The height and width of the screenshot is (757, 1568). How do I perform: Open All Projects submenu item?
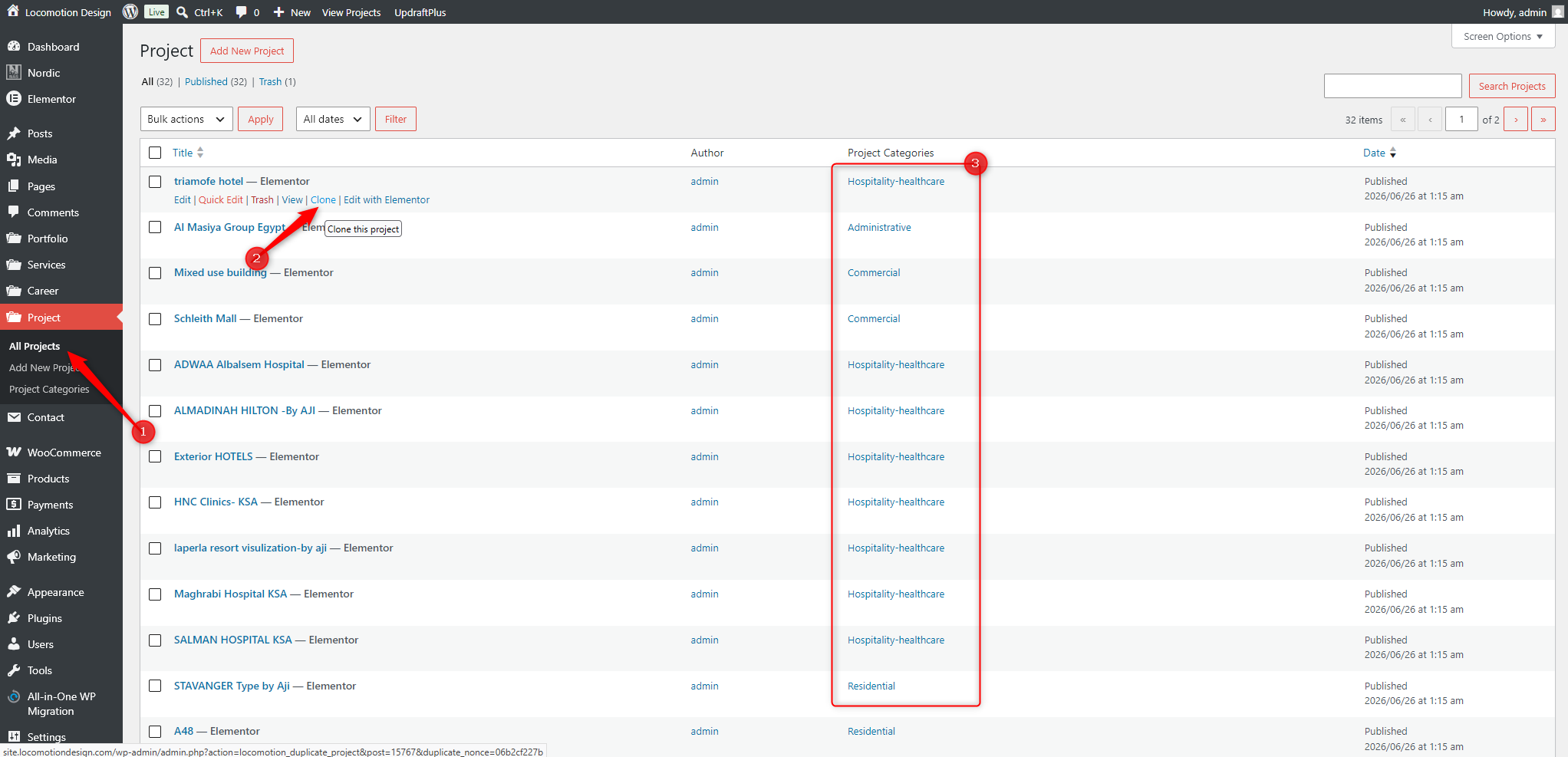(35, 346)
